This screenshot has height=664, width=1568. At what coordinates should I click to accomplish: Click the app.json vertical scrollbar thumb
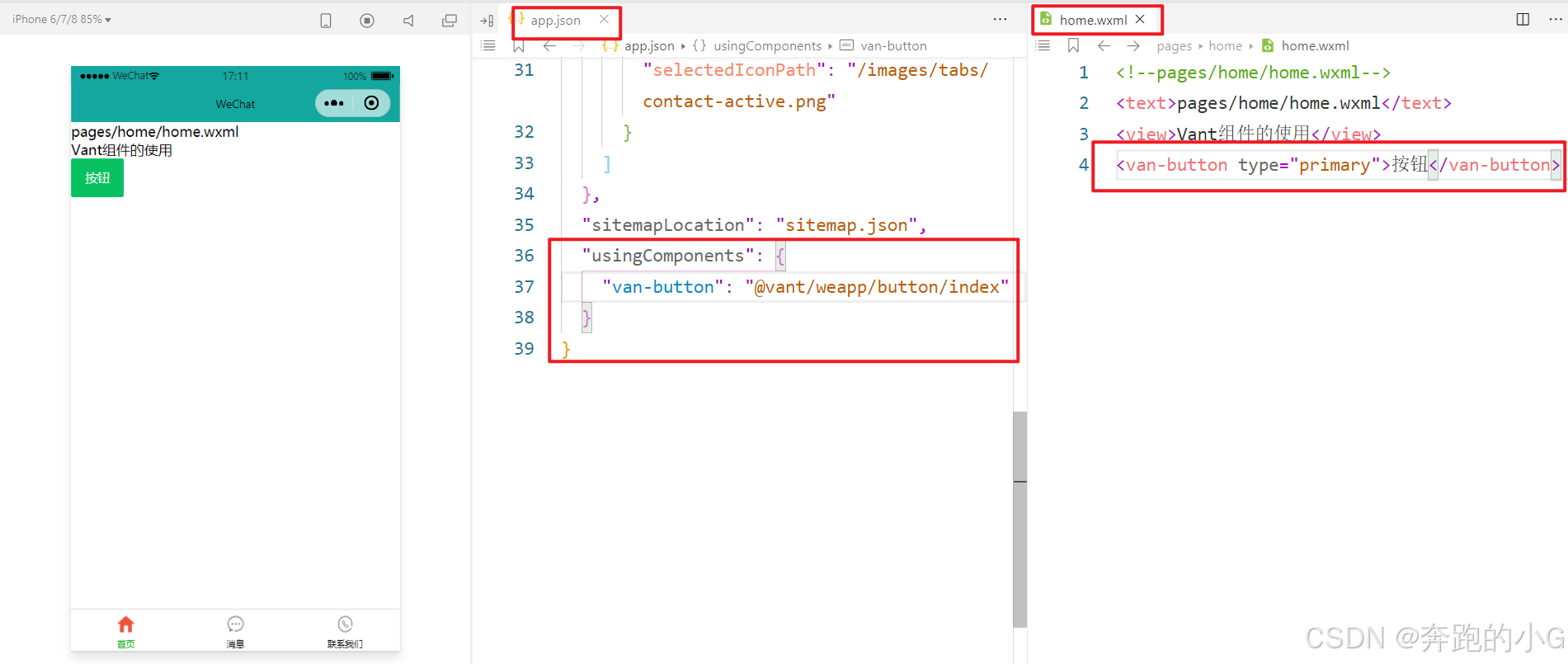(x=1019, y=520)
